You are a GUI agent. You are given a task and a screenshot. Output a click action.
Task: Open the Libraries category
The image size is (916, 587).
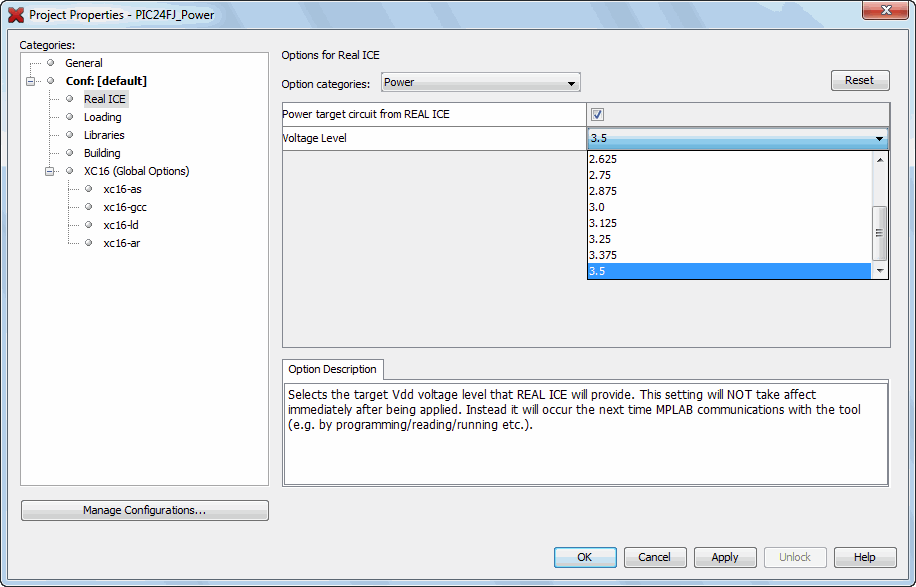pos(104,134)
